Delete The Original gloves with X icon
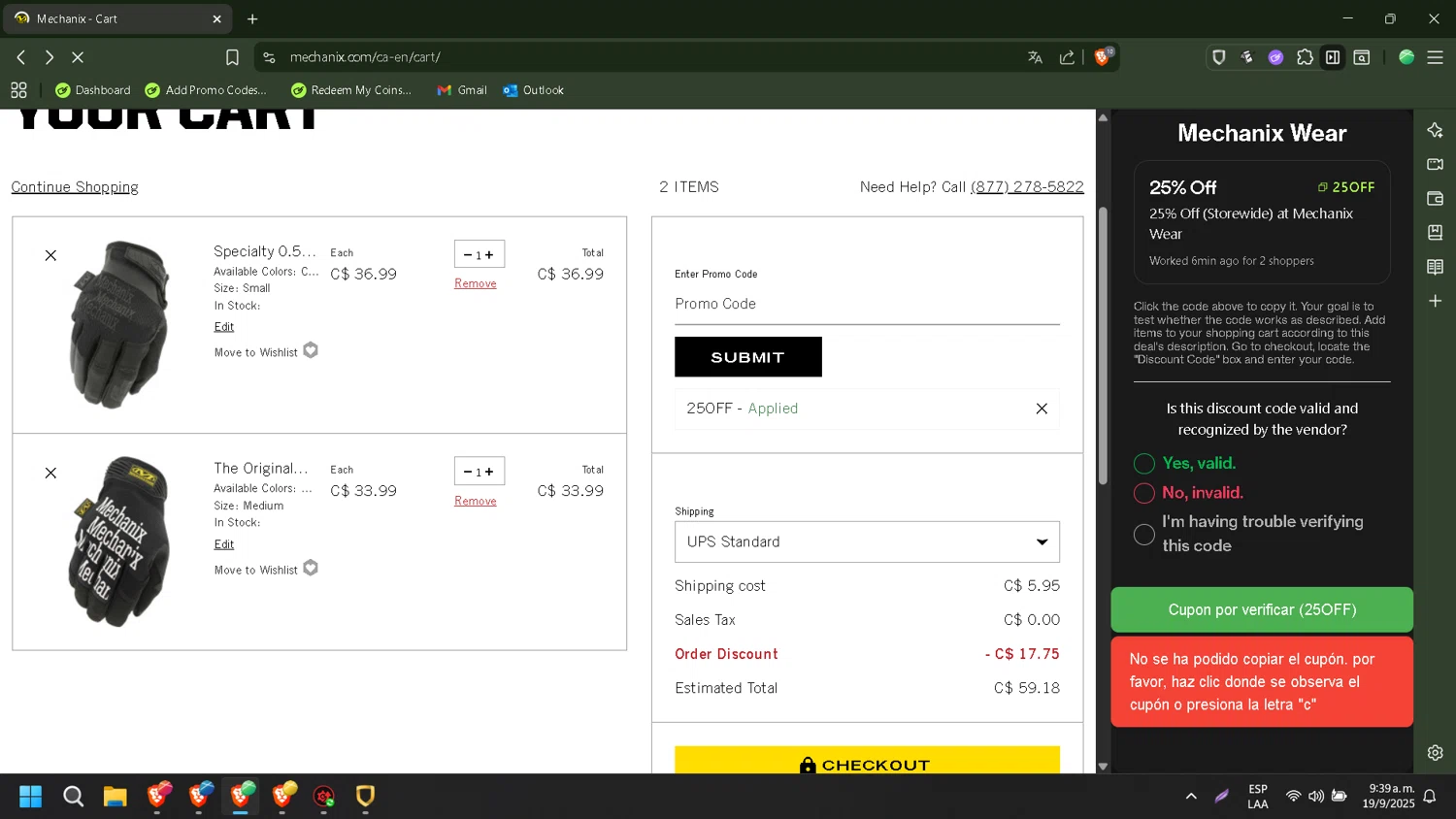Screen dimensions: 1456x819 point(50,473)
